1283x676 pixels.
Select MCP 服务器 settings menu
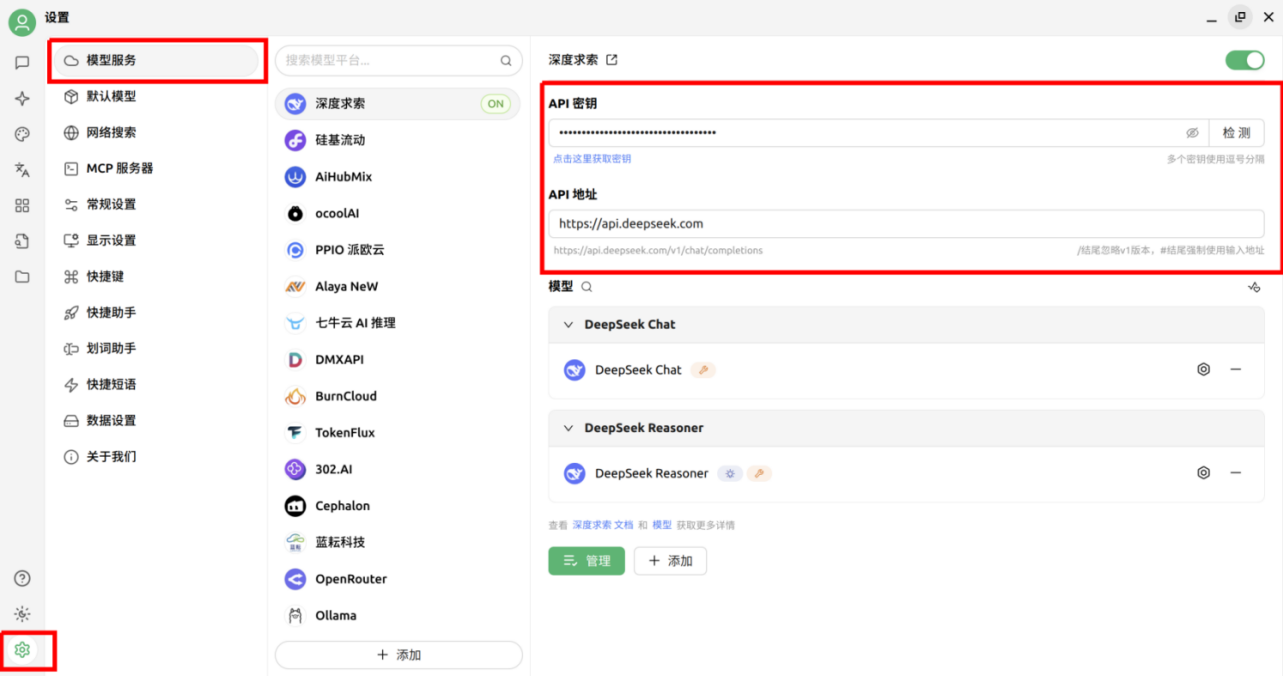point(157,169)
